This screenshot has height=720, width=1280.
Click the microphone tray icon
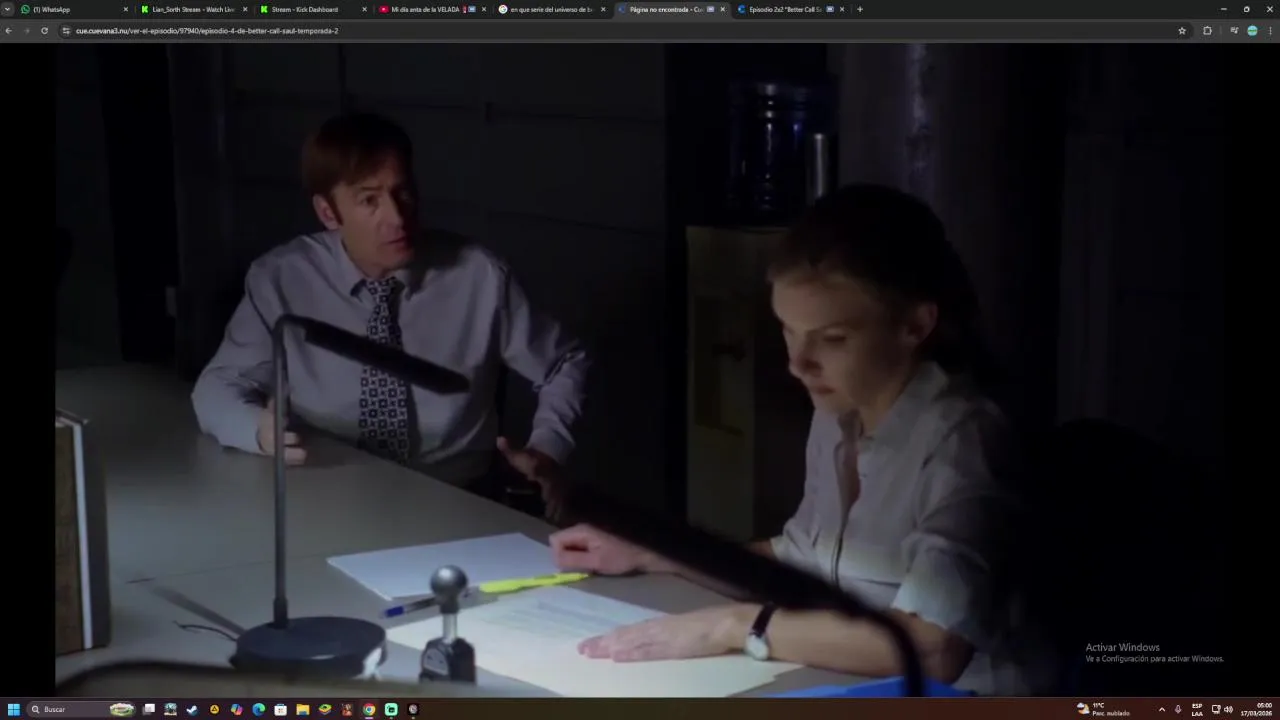[x=1178, y=709]
